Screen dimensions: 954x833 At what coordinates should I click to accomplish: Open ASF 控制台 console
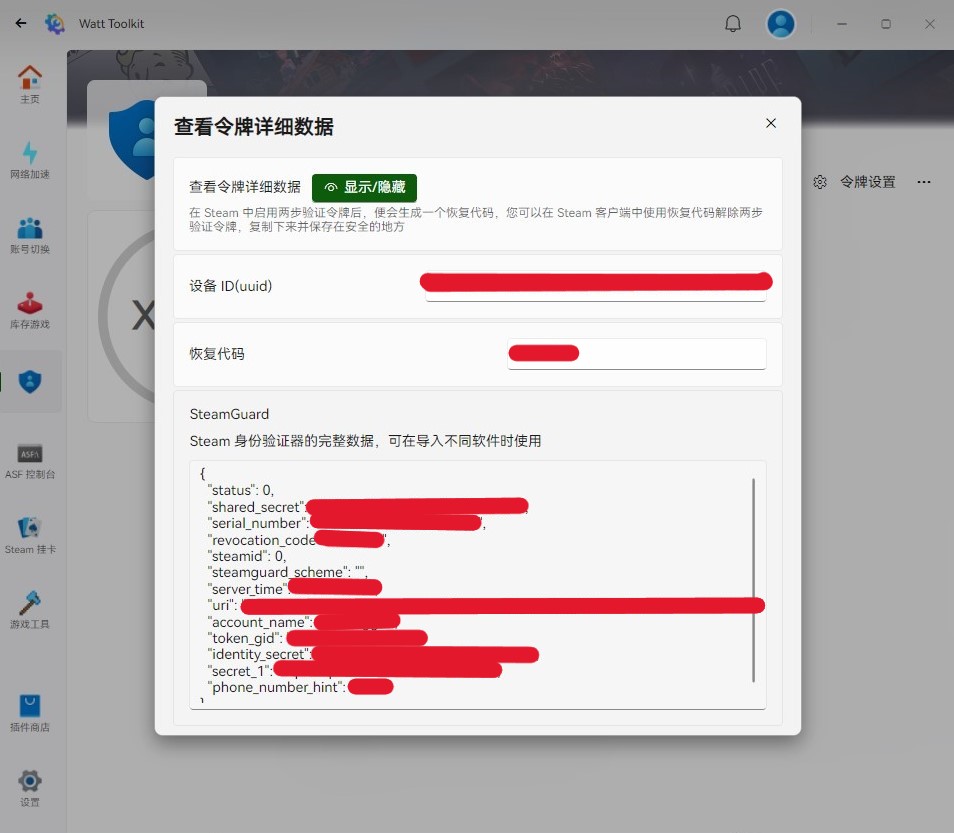(30, 460)
